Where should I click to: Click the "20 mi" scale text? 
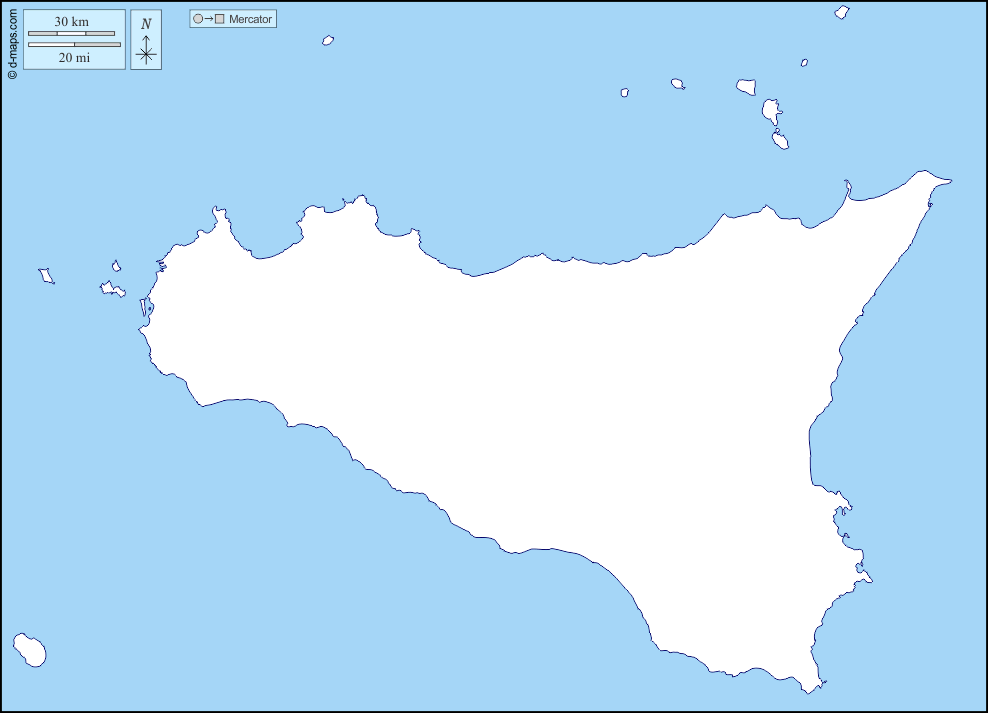(74, 58)
